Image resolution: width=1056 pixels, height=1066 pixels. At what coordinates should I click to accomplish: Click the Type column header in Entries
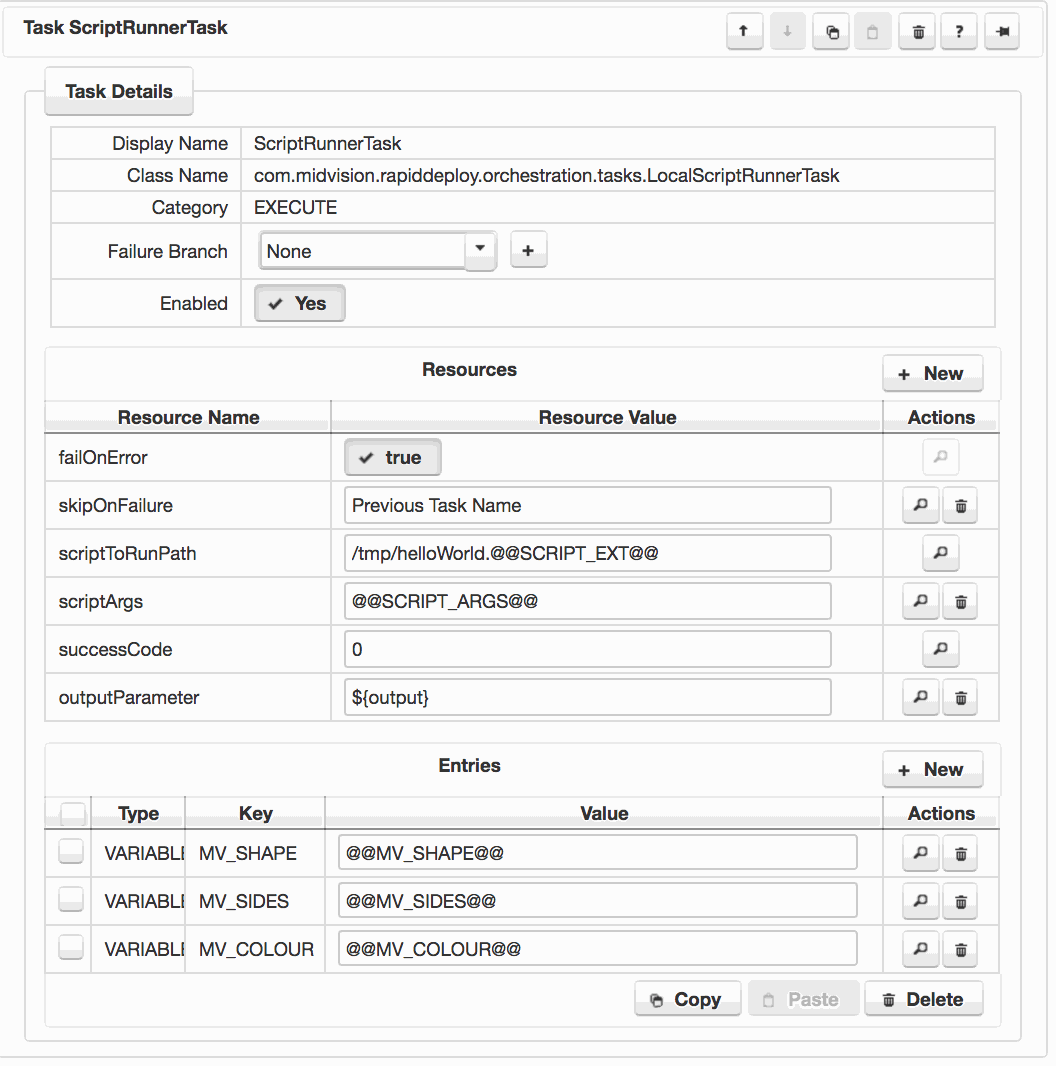point(138,813)
